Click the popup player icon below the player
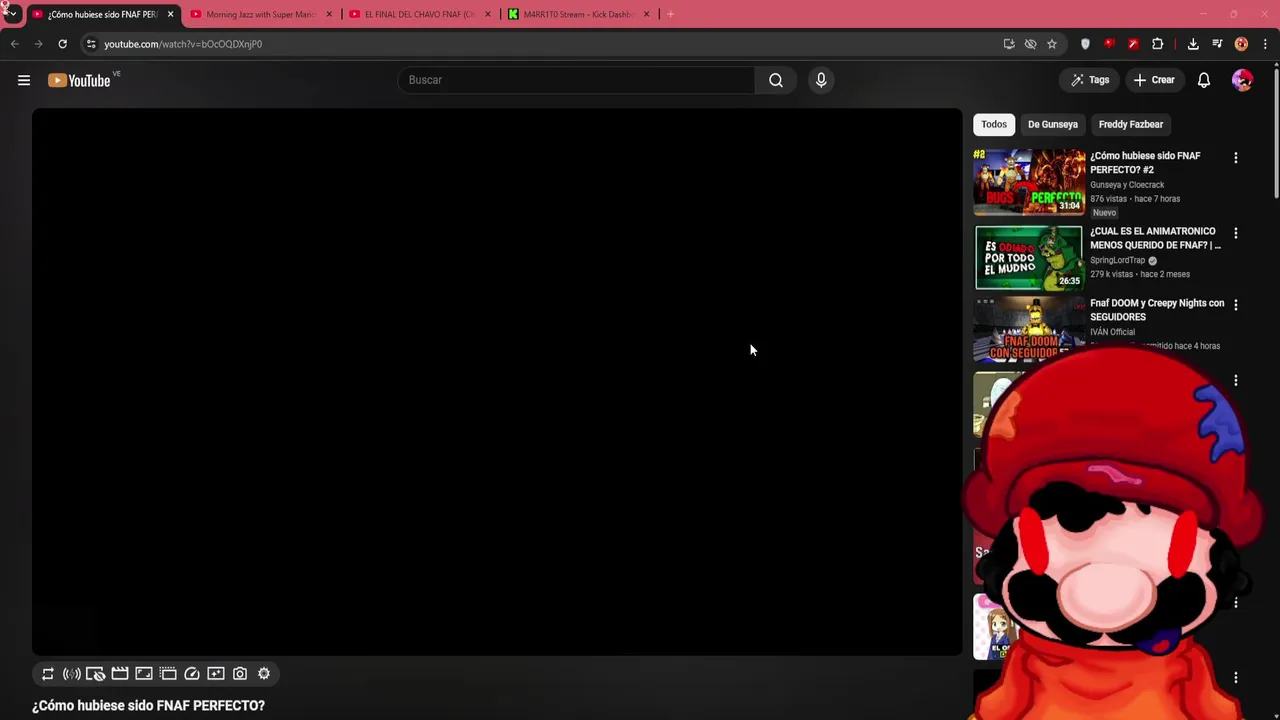1280x720 pixels. [x=168, y=674]
